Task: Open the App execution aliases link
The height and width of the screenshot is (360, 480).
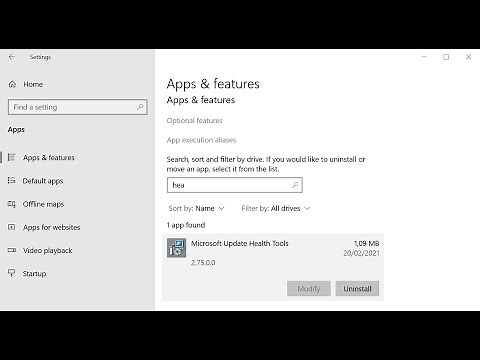Action: pos(201,140)
